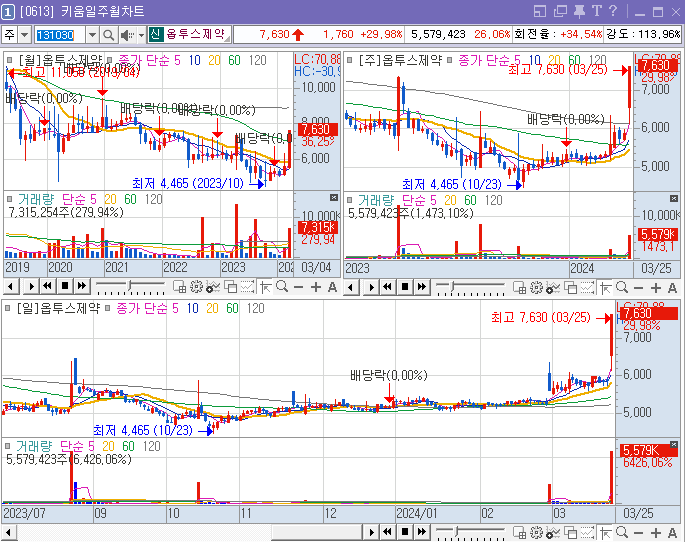Click the stock code input field 131030
The height and width of the screenshot is (542, 685).
tap(60, 35)
